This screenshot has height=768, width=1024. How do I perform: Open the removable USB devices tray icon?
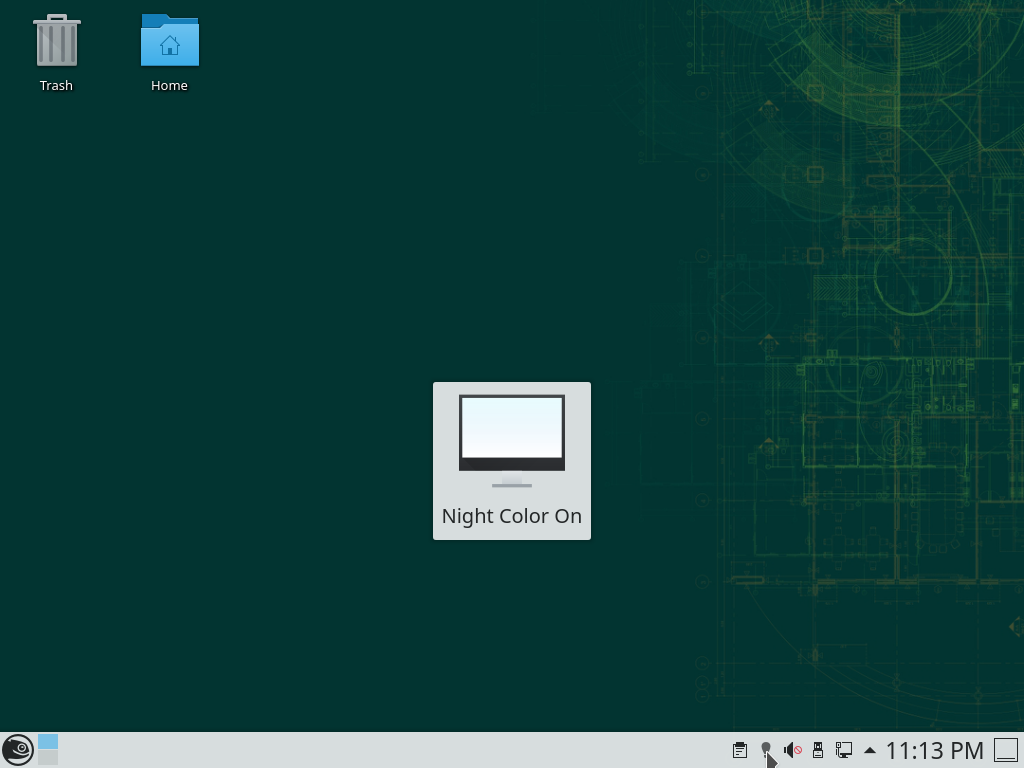pyautogui.click(x=817, y=750)
